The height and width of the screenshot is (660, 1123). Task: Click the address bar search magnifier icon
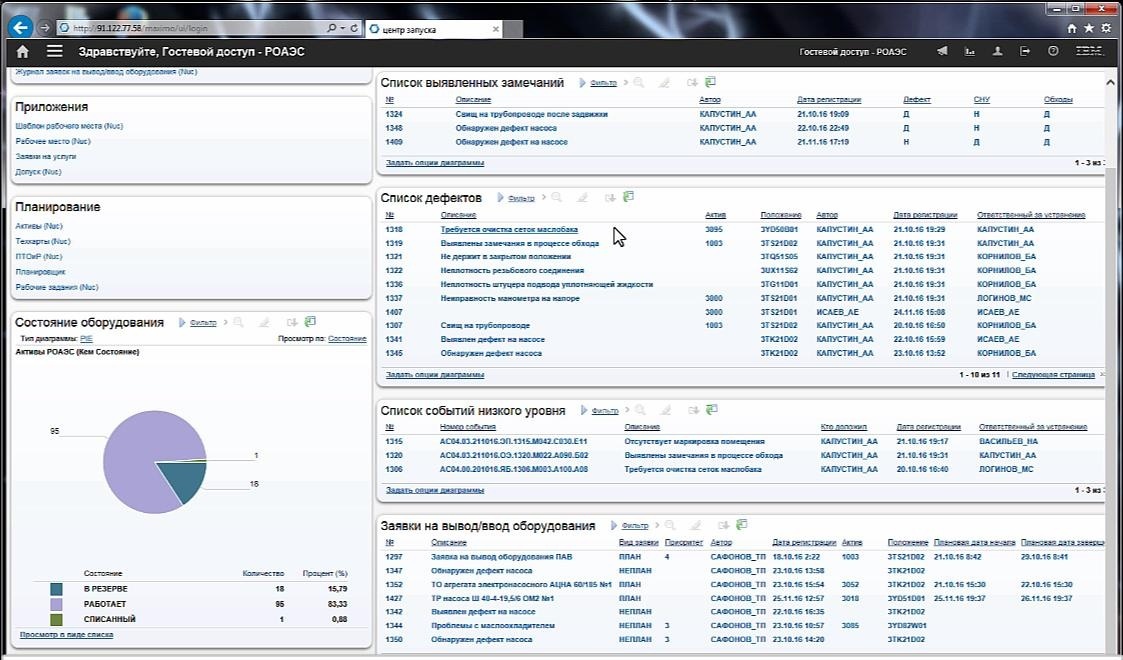pyautogui.click(x=331, y=29)
